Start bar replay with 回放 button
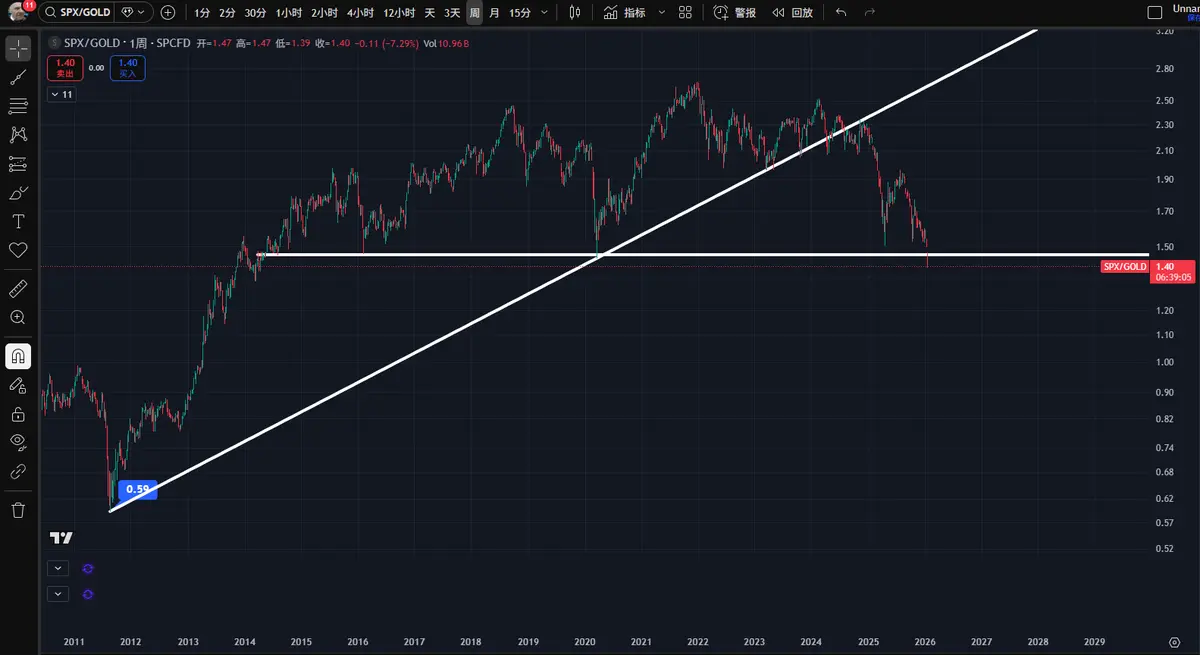This screenshot has width=1200, height=655. 792,13
